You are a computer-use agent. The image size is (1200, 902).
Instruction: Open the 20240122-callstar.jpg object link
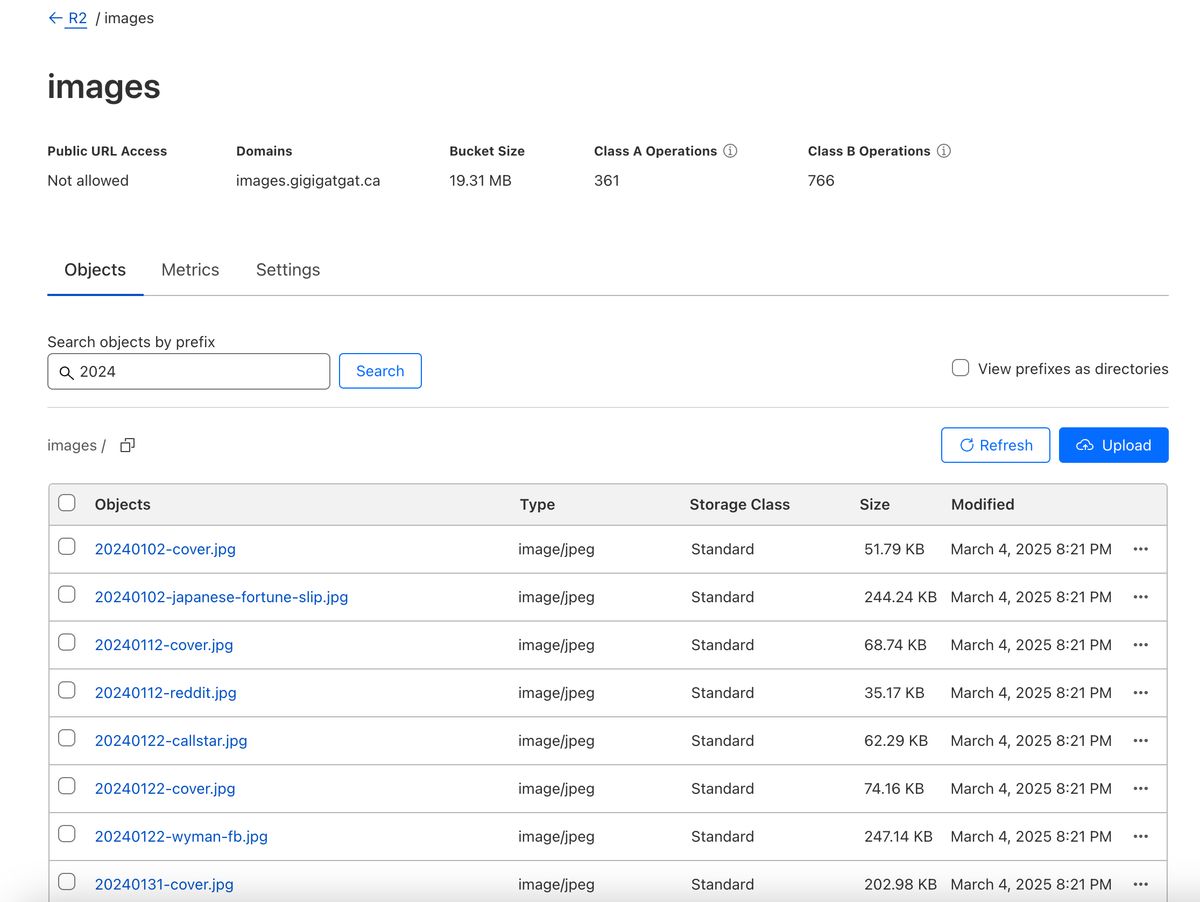click(171, 741)
